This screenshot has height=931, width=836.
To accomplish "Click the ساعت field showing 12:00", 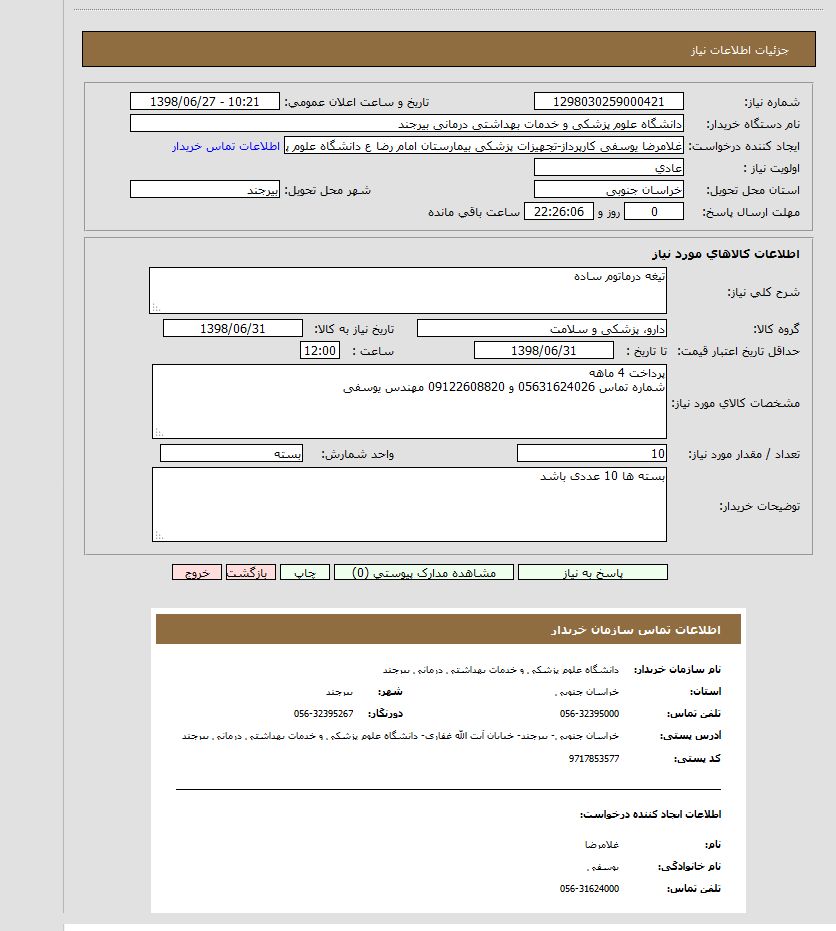I will click(320, 350).
